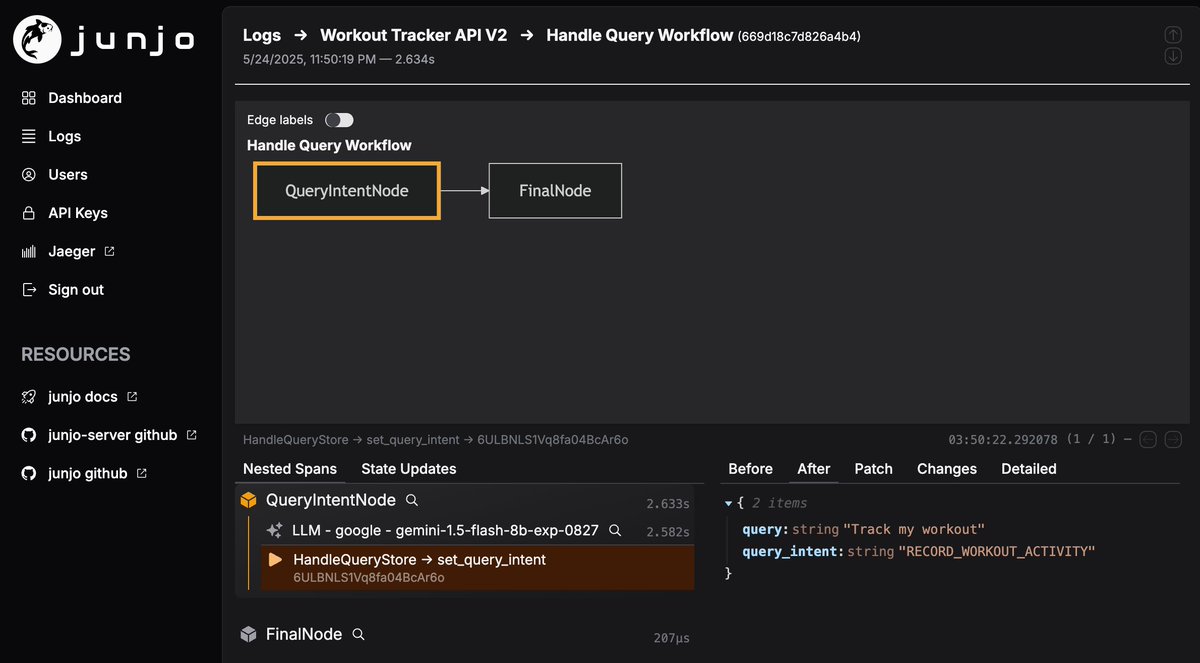Screen dimensions: 1200x663
Task: Select HandleQueryStore set_query_intent state update row
Action: 477,567
